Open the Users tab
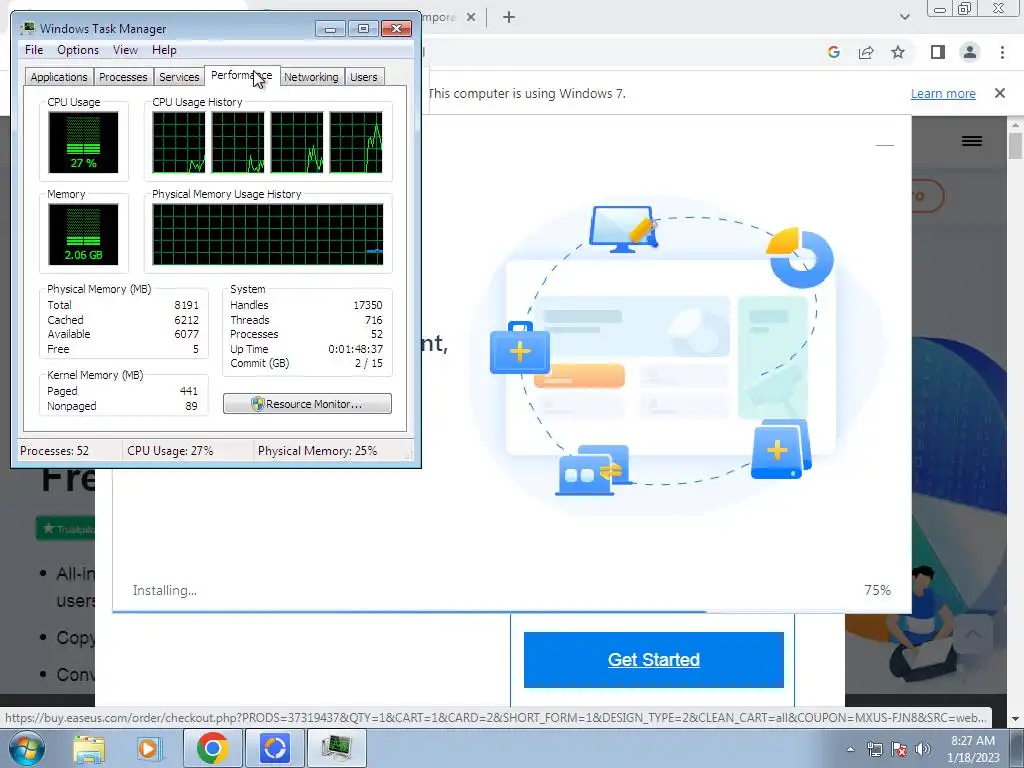 tap(364, 77)
